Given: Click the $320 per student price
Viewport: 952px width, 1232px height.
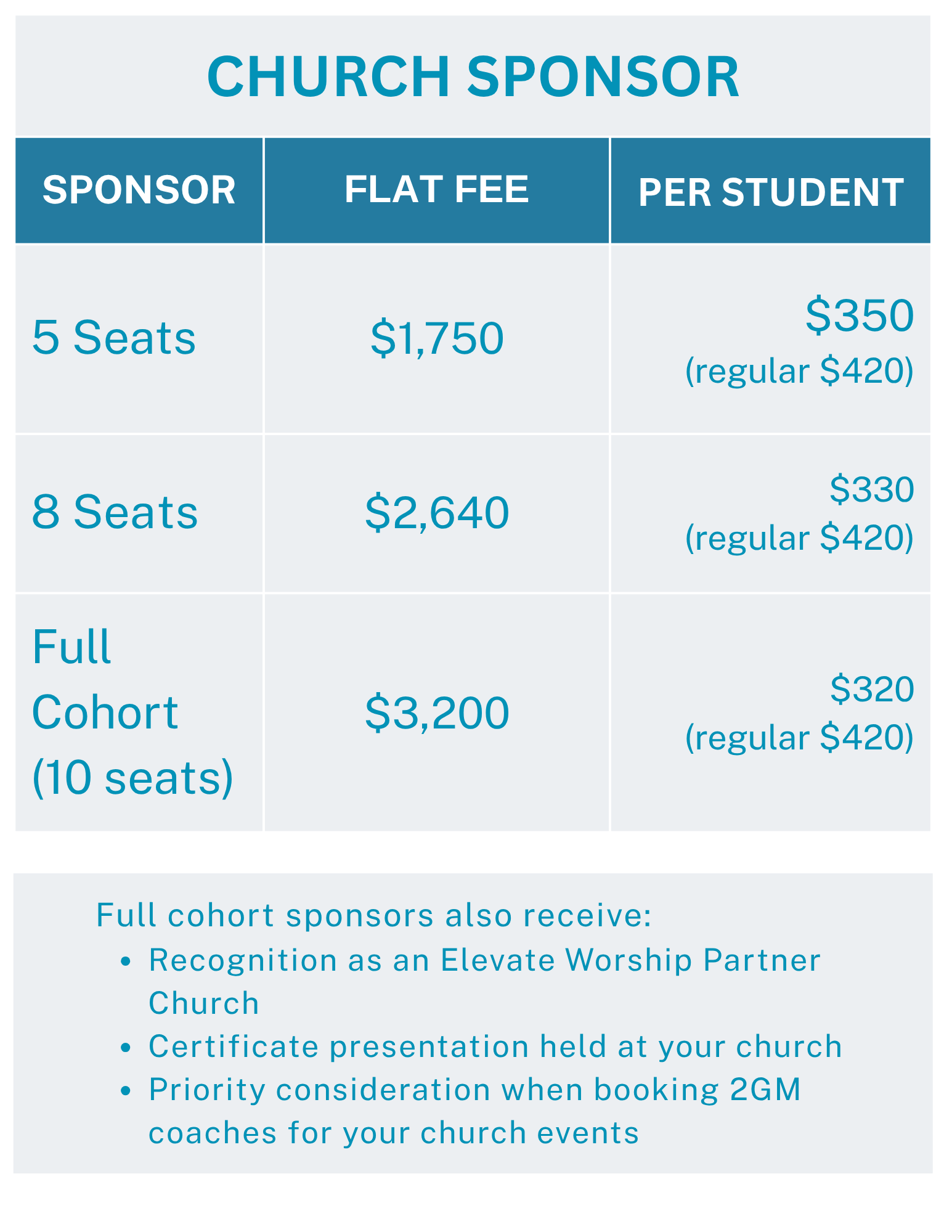Looking at the screenshot, I should [x=872, y=689].
